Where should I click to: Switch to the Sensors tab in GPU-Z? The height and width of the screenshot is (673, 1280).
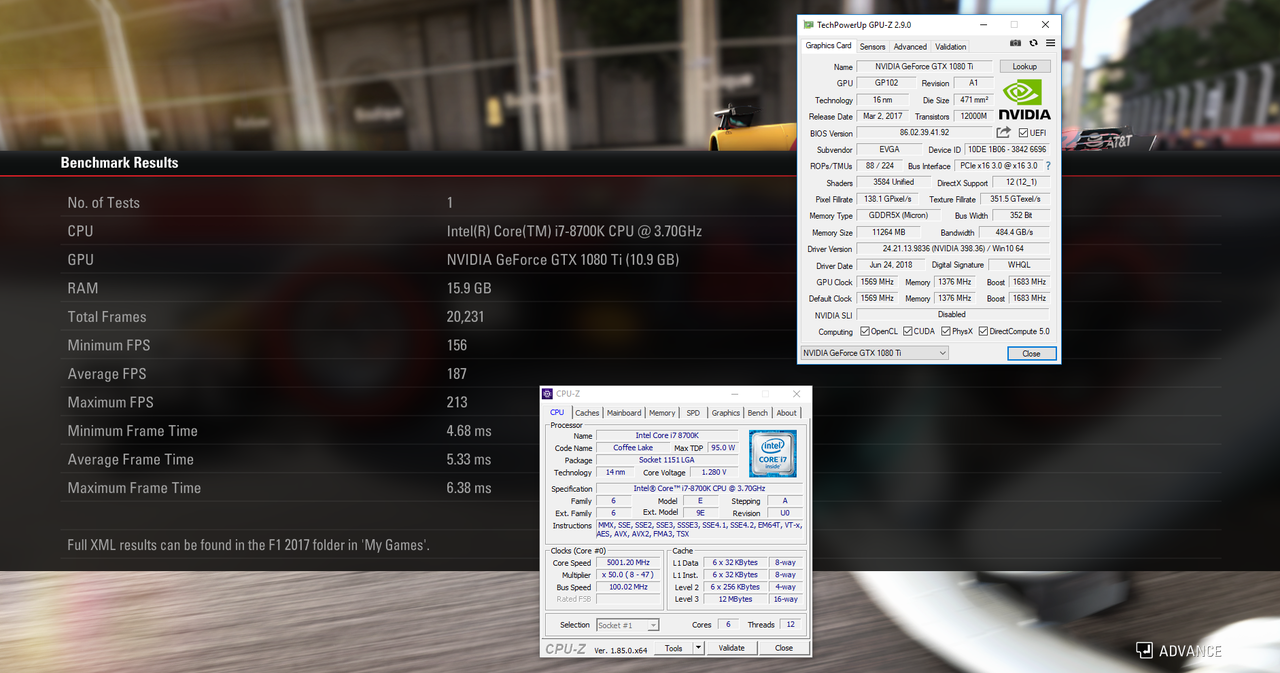point(872,46)
